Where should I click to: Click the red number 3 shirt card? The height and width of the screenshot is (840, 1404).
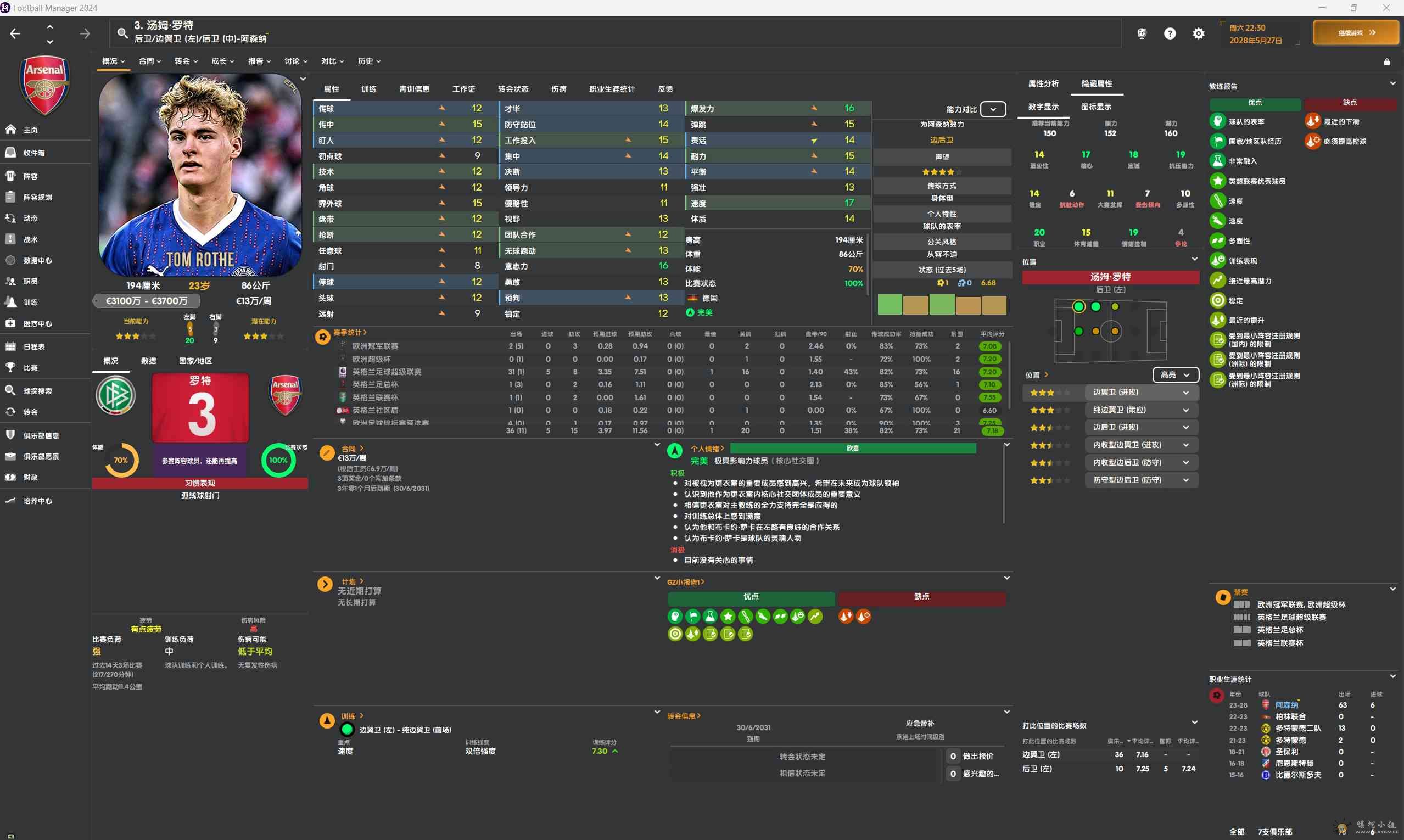tap(200, 407)
